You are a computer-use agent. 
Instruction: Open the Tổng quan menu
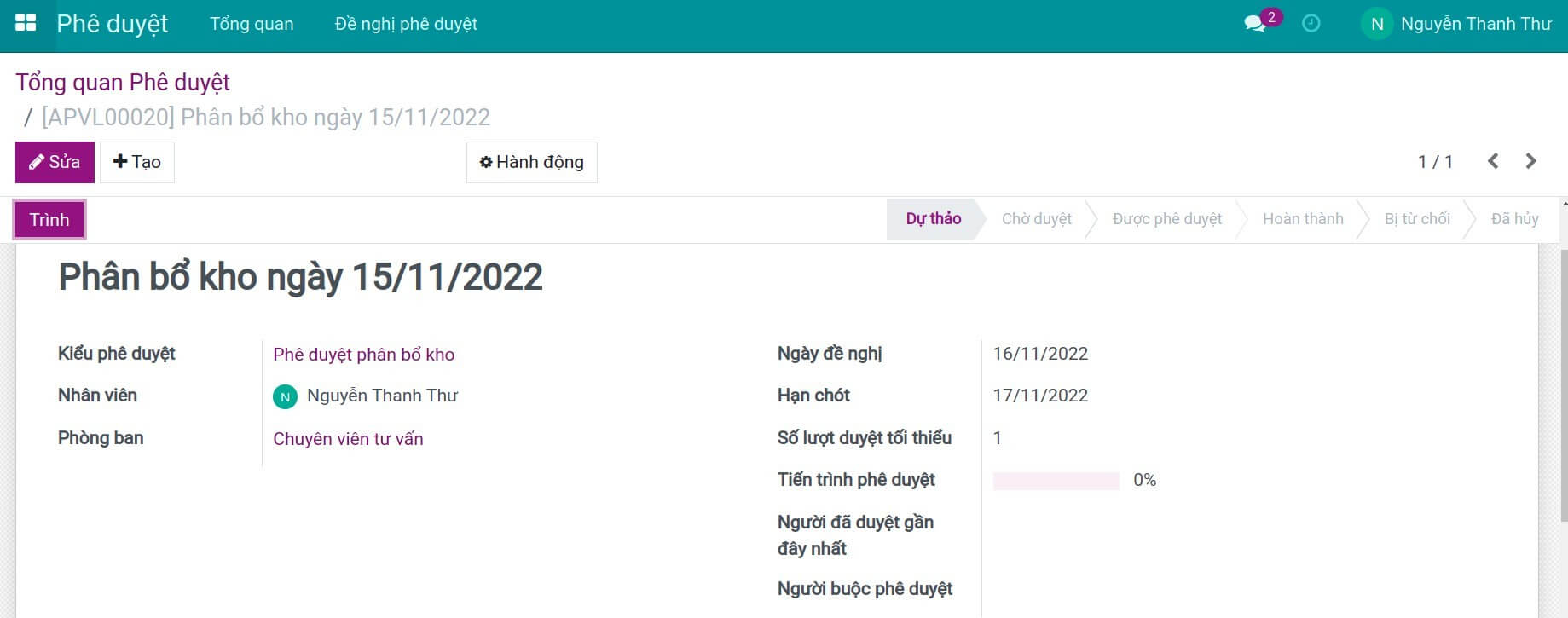[252, 24]
